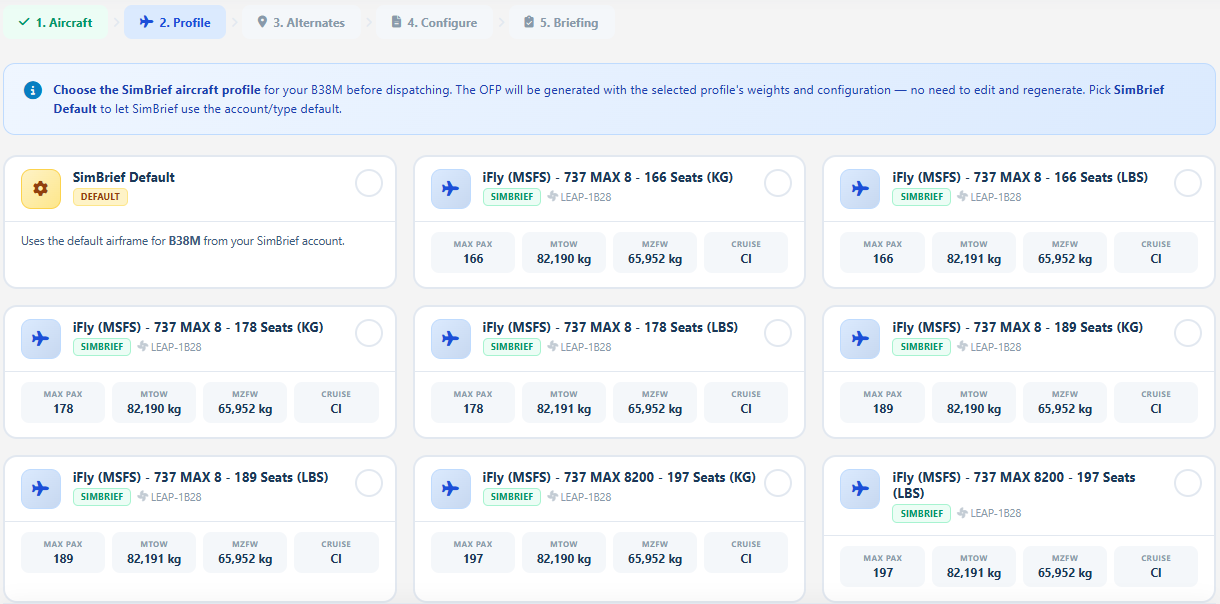
Task: Click the engine icon beside LEAP-1B28 in 8200 197 Seats (LBS)
Action: click(x=962, y=513)
